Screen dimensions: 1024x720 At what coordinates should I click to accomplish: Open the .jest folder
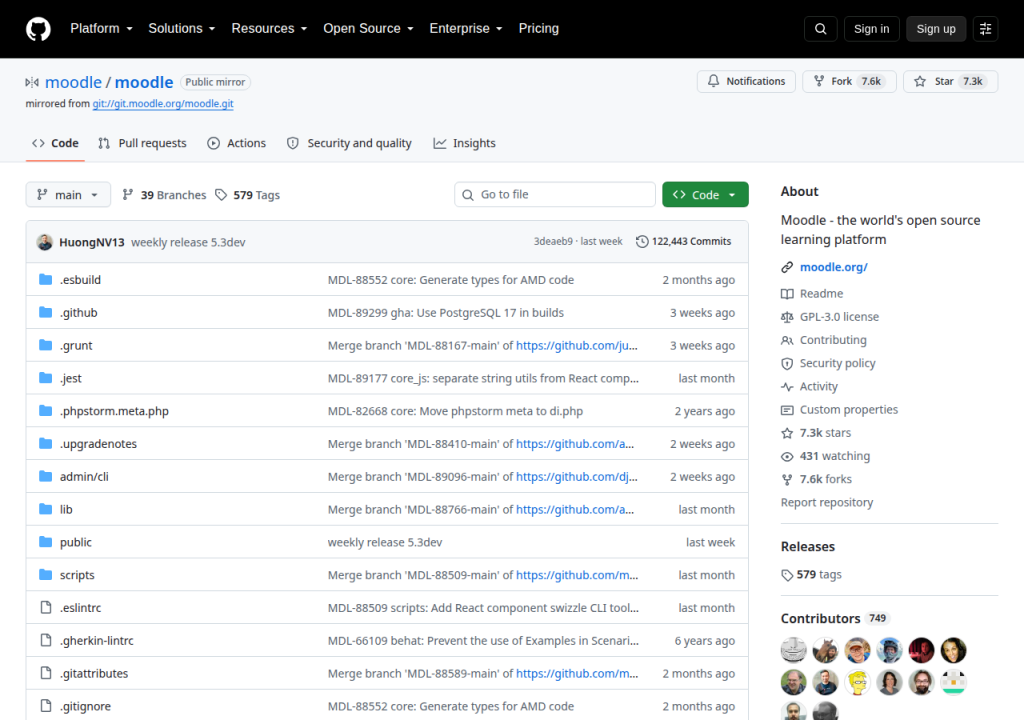[71, 378]
